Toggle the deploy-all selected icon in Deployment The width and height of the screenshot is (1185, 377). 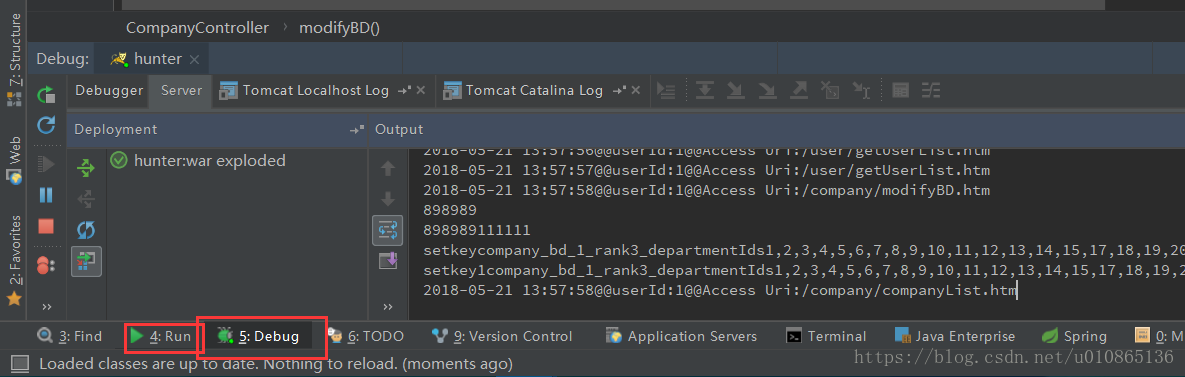tap(87, 261)
